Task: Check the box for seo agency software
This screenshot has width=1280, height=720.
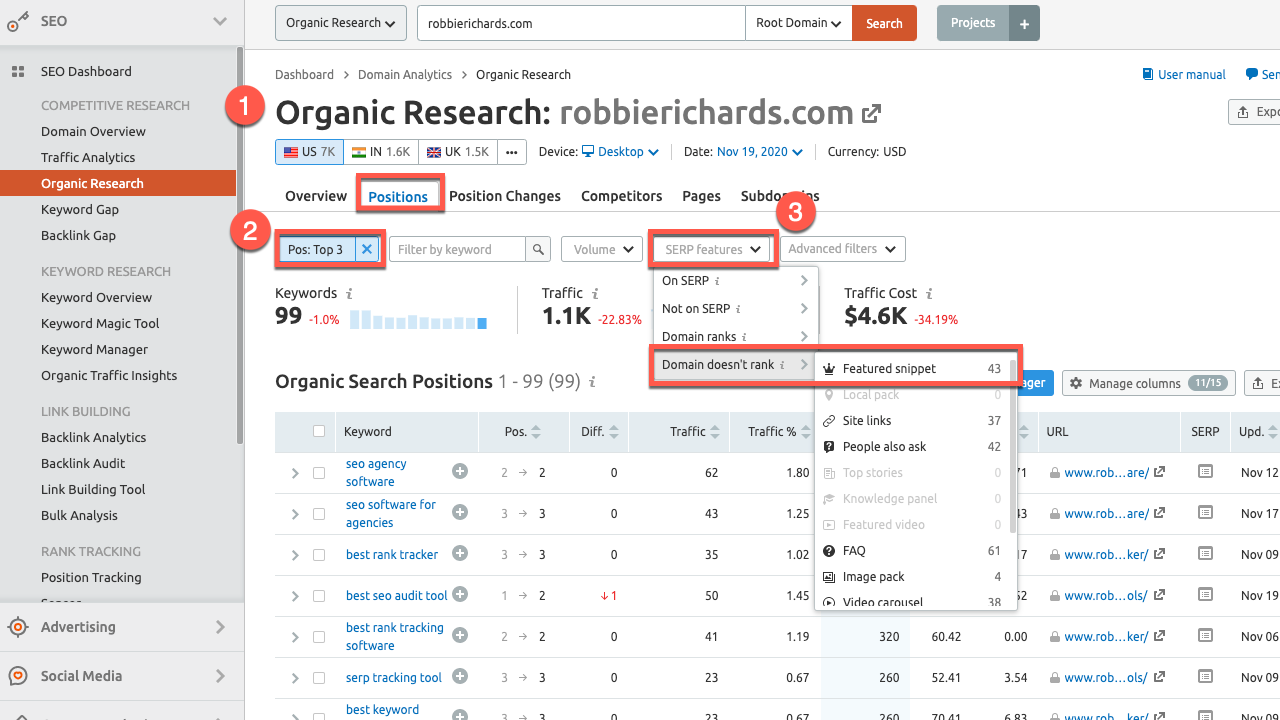Action: click(x=319, y=473)
